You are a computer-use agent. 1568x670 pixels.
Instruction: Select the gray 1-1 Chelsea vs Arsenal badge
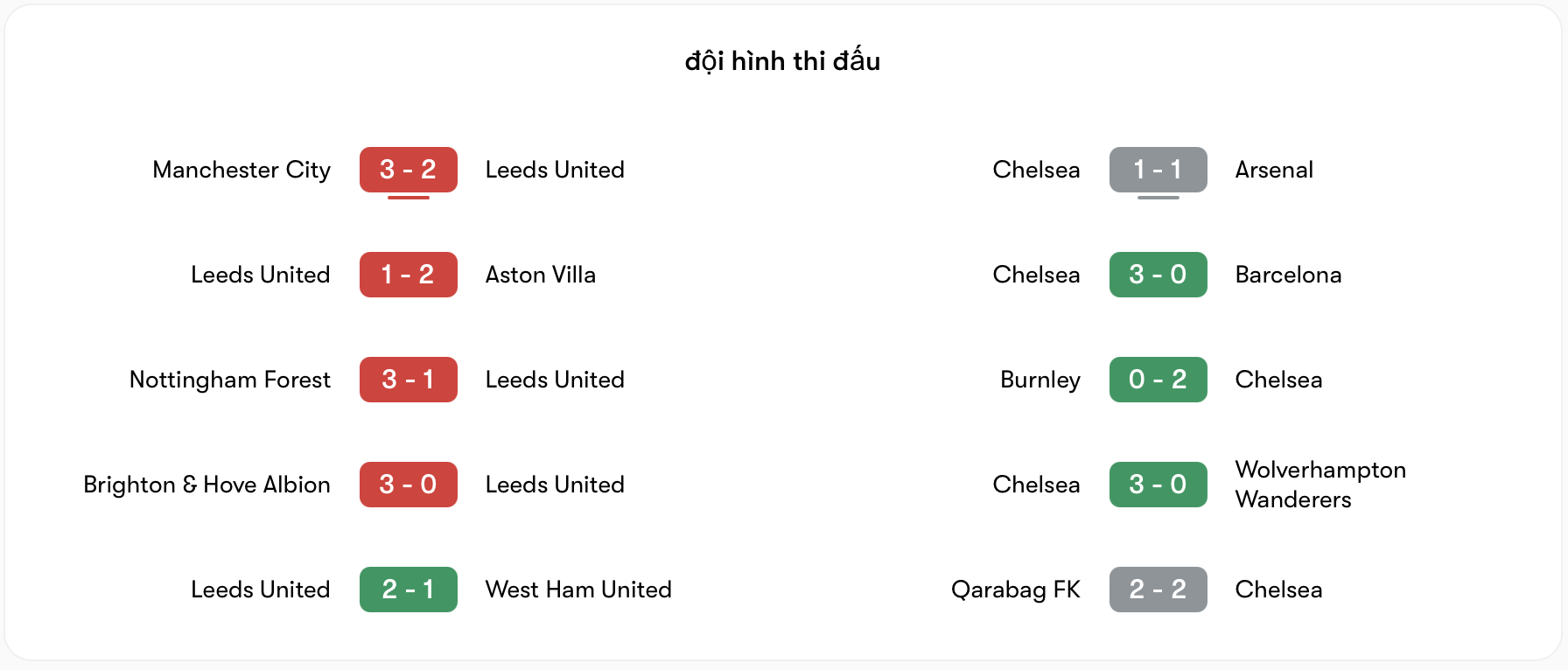click(x=1158, y=170)
